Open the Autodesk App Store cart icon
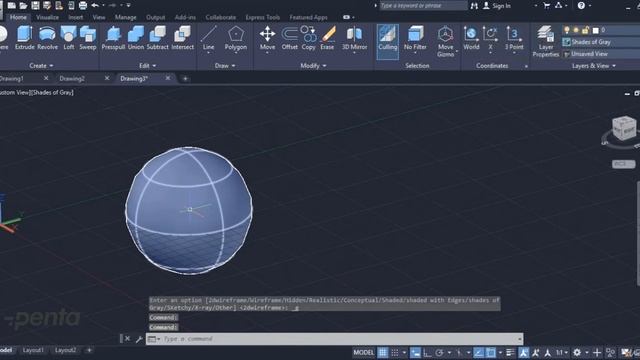This screenshot has height=360, width=640. (547, 5)
